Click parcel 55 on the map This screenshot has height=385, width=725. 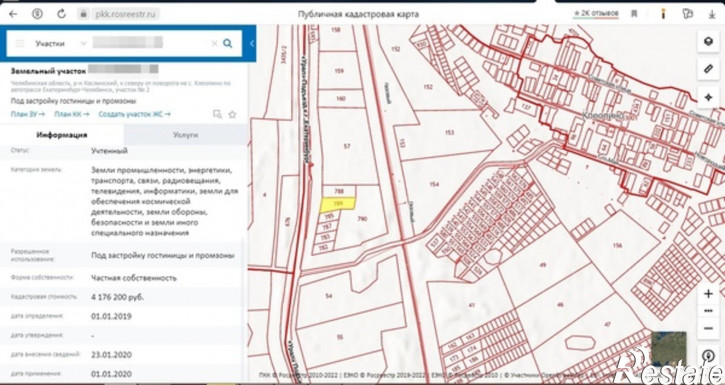coord(340,337)
